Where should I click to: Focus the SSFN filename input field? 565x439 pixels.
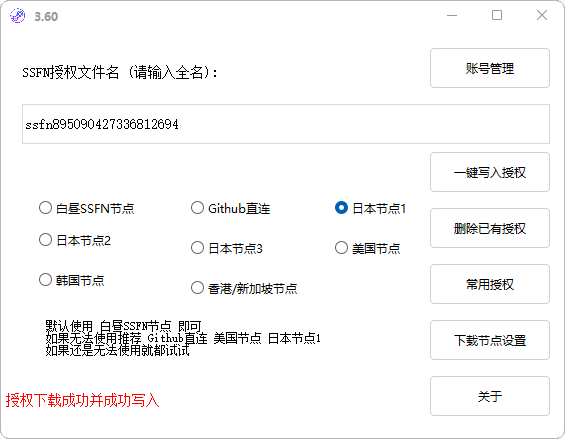[286, 124]
